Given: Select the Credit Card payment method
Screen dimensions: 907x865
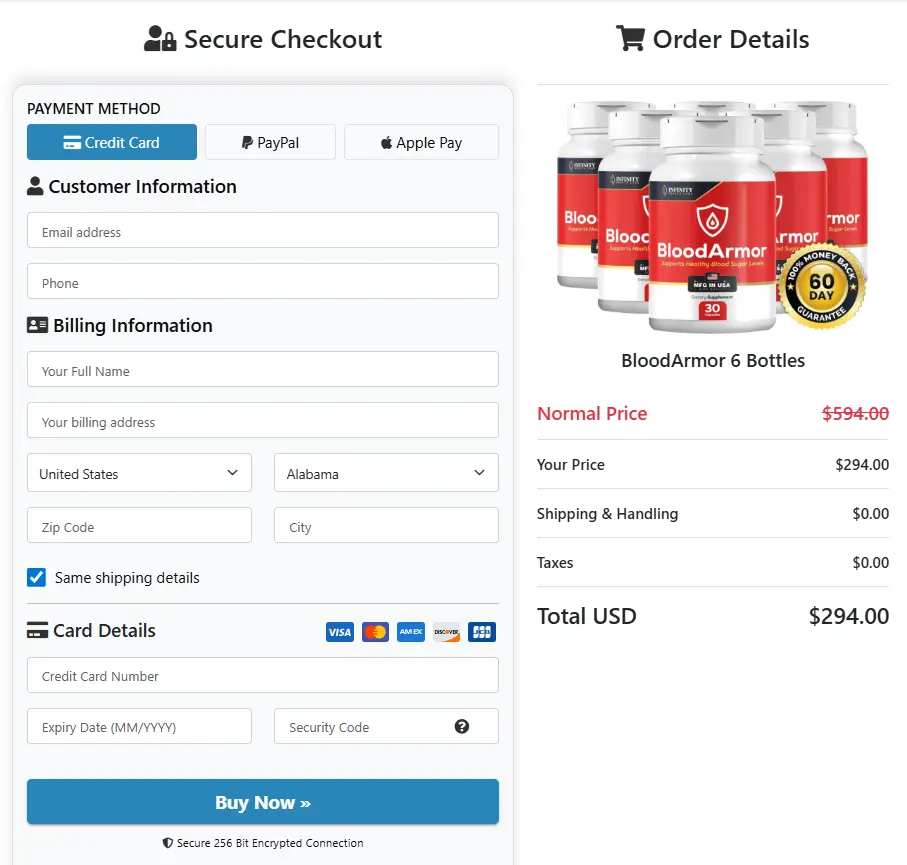Looking at the screenshot, I should pos(111,142).
